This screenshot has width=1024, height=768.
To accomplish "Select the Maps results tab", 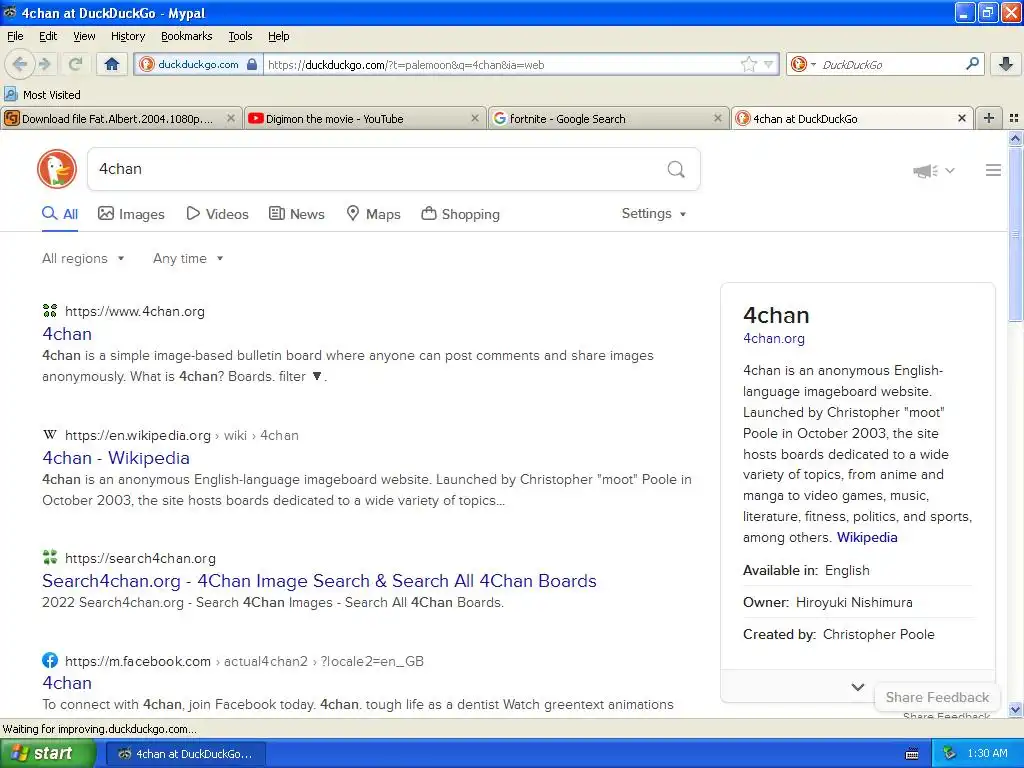I will 373,214.
